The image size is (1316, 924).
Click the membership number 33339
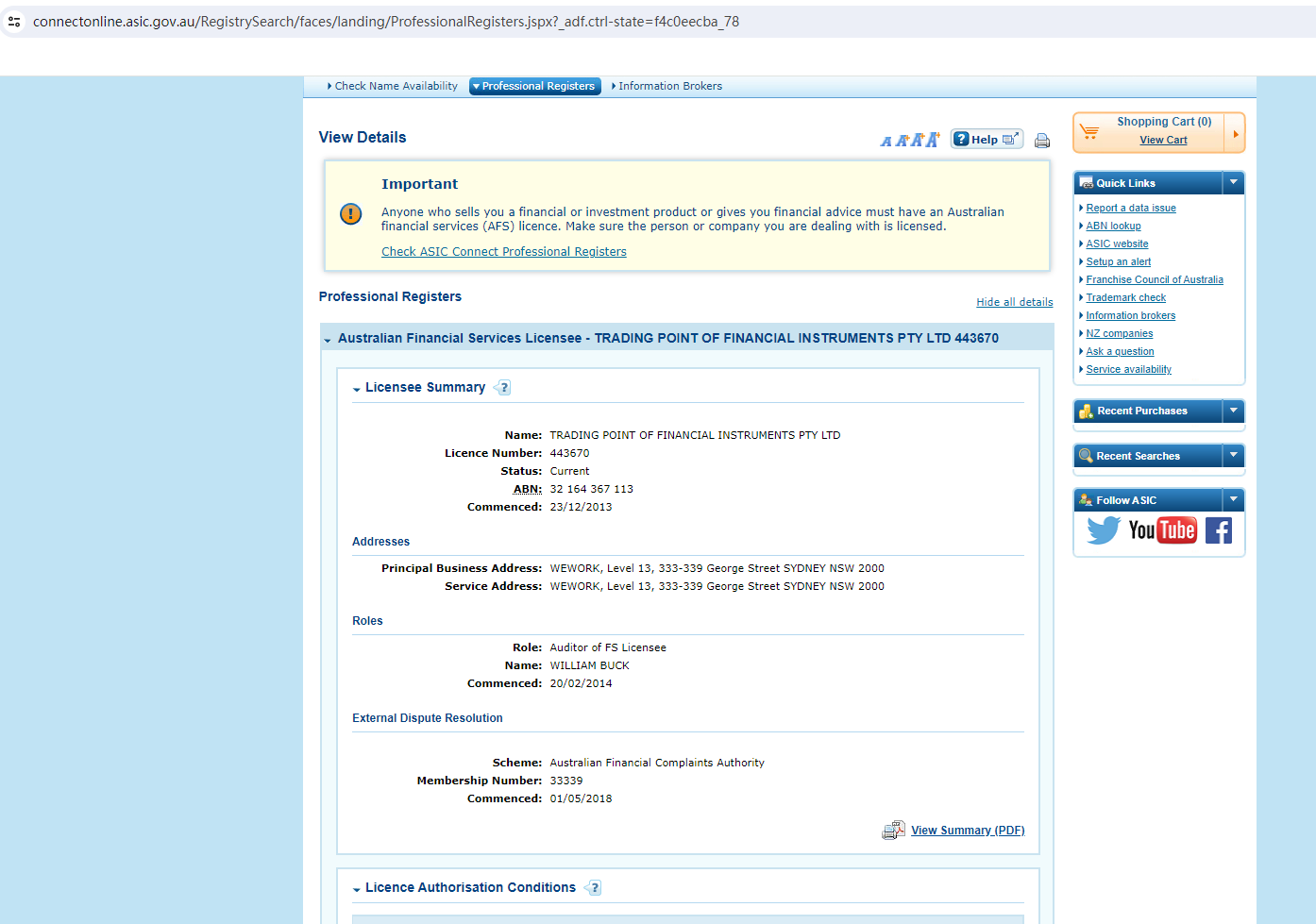tap(566, 781)
